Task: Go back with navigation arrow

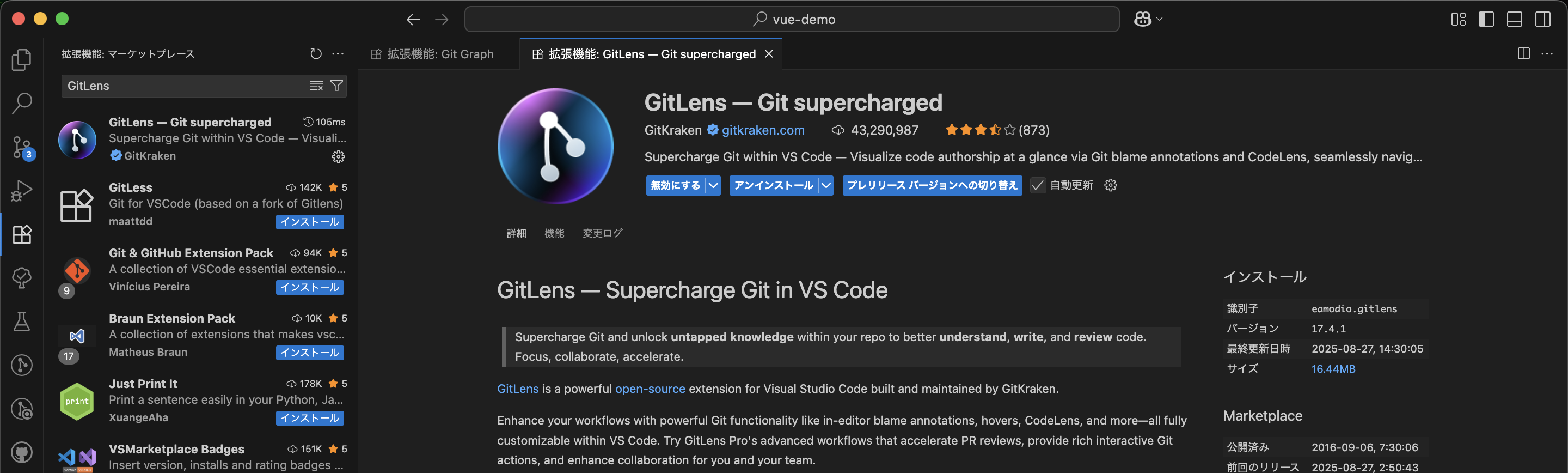Action: click(x=413, y=20)
